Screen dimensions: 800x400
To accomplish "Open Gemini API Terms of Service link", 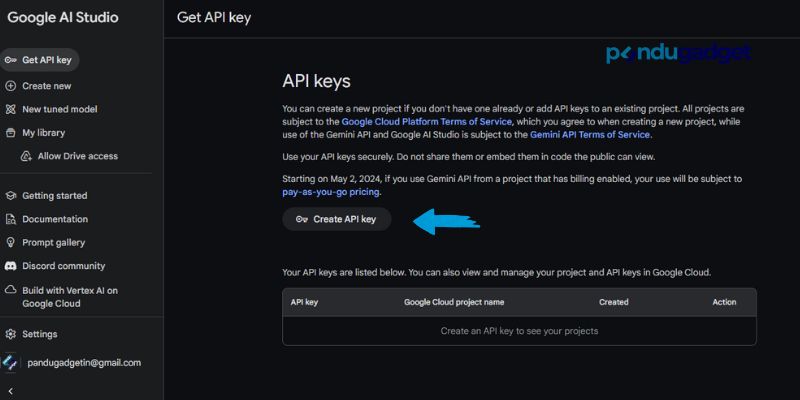I will coord(590,134).
